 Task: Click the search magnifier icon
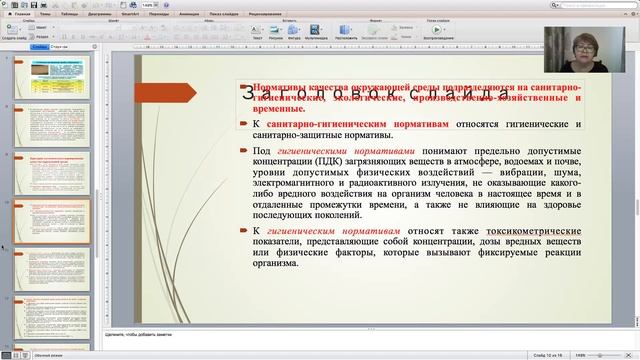pos(553,5)
